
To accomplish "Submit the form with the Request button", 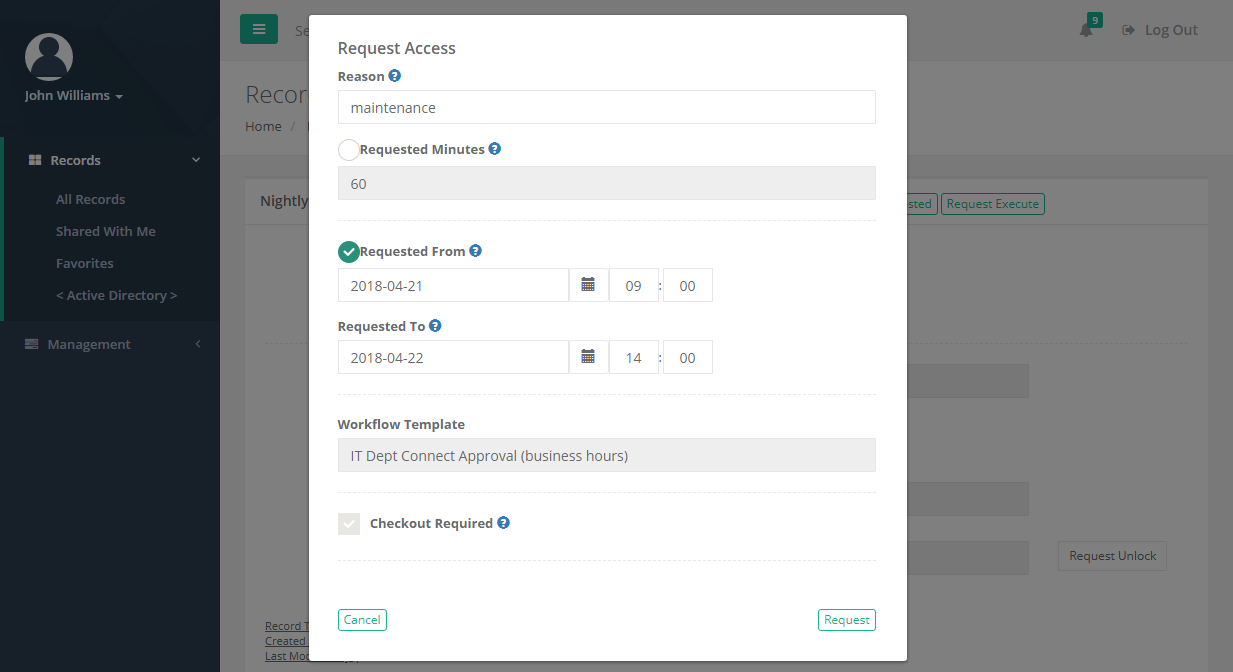I will pos(846,619).
